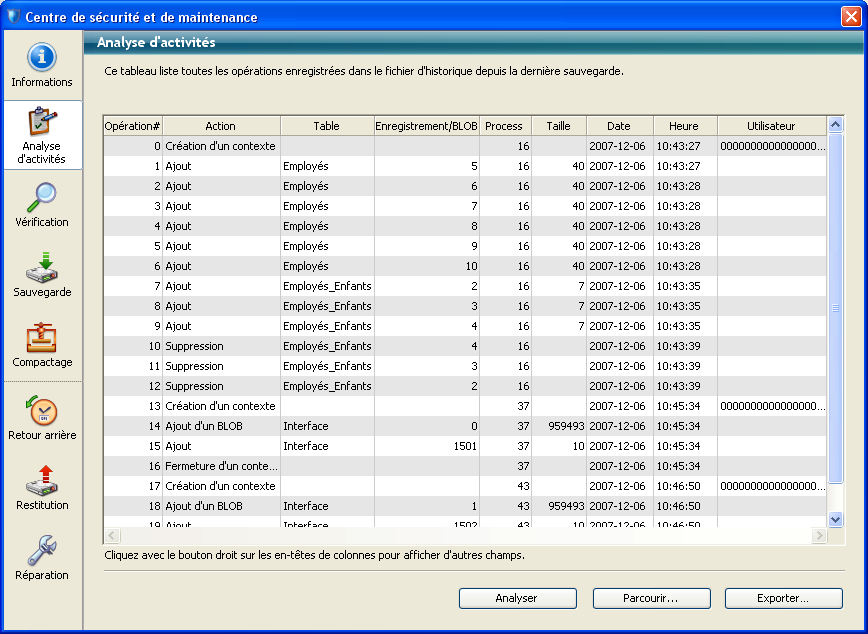Click the Utilisateur column header

771,126
